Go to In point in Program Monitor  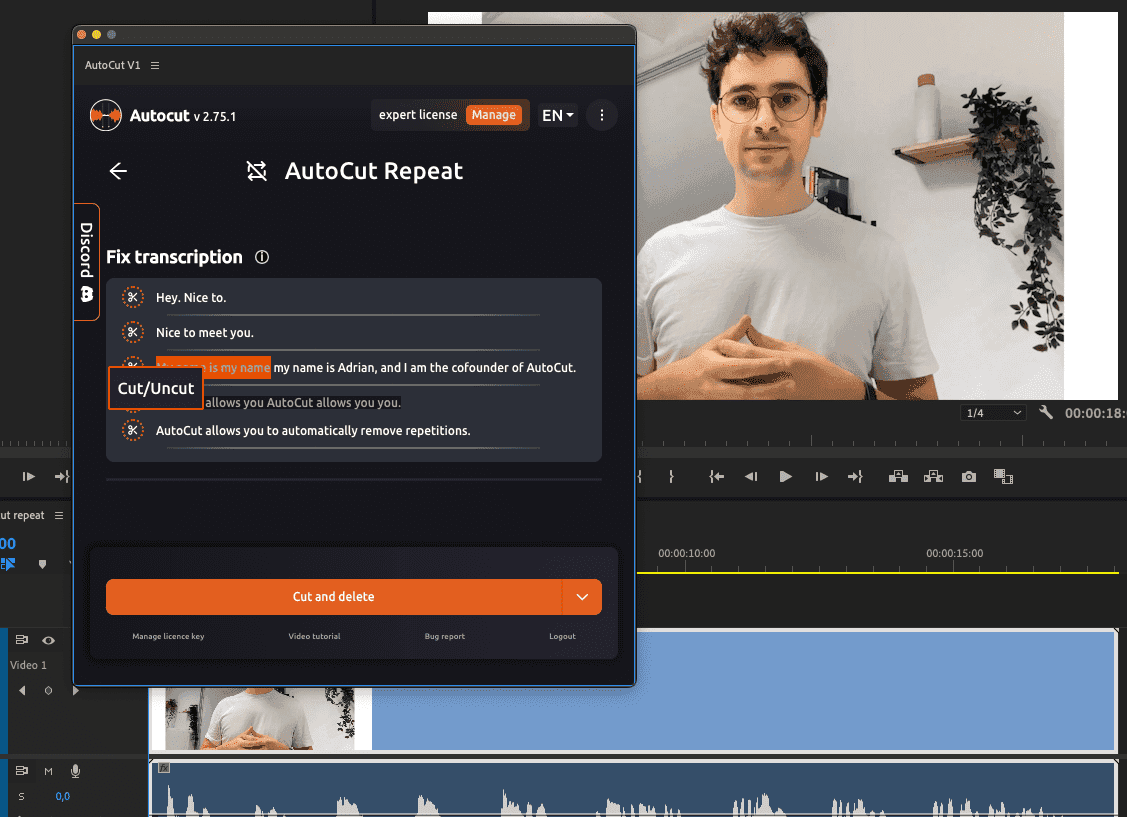717,476
